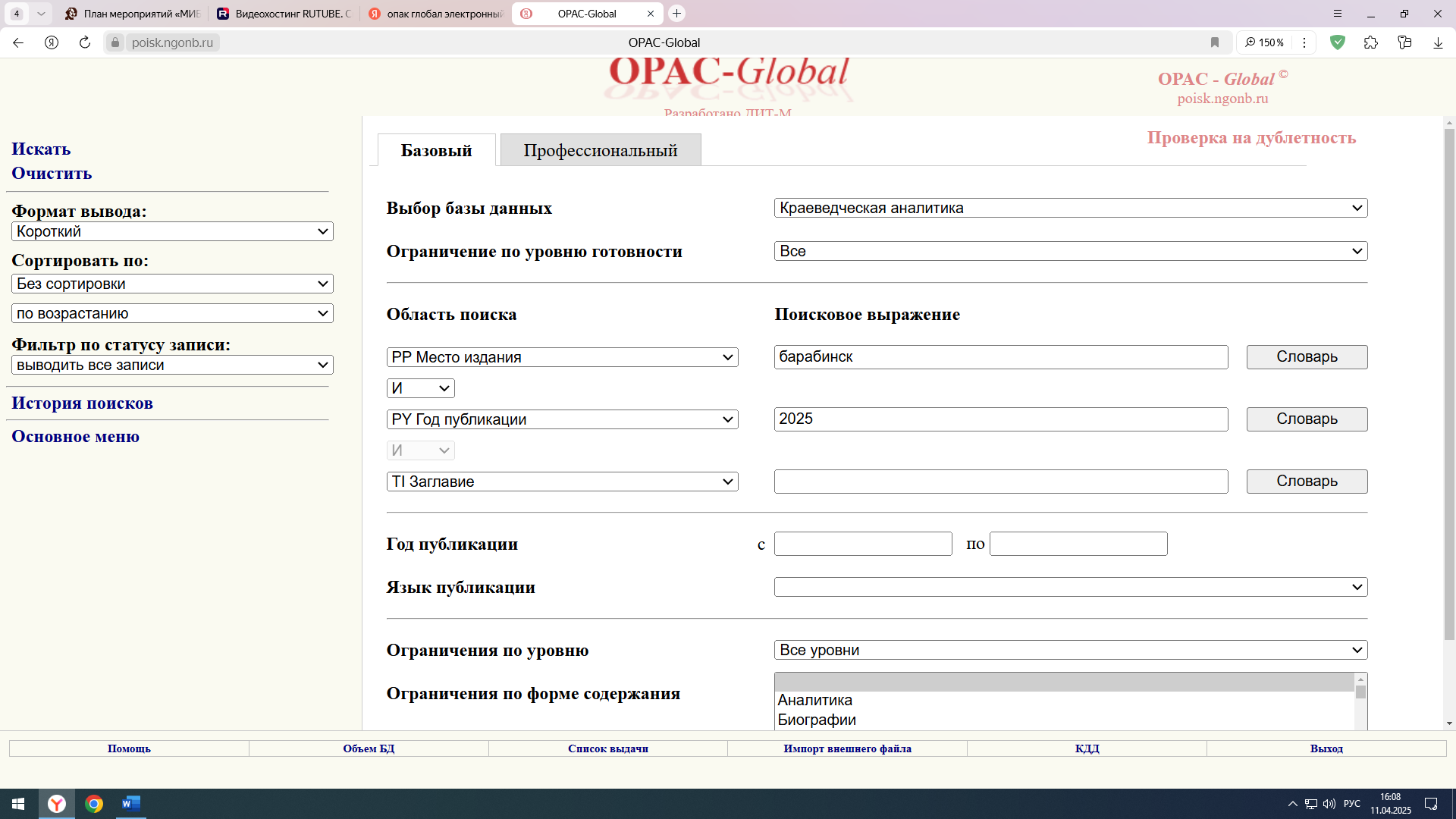Click the bookmark icon in address bar
1456x819 pixels.
(x=1215, y=42)
